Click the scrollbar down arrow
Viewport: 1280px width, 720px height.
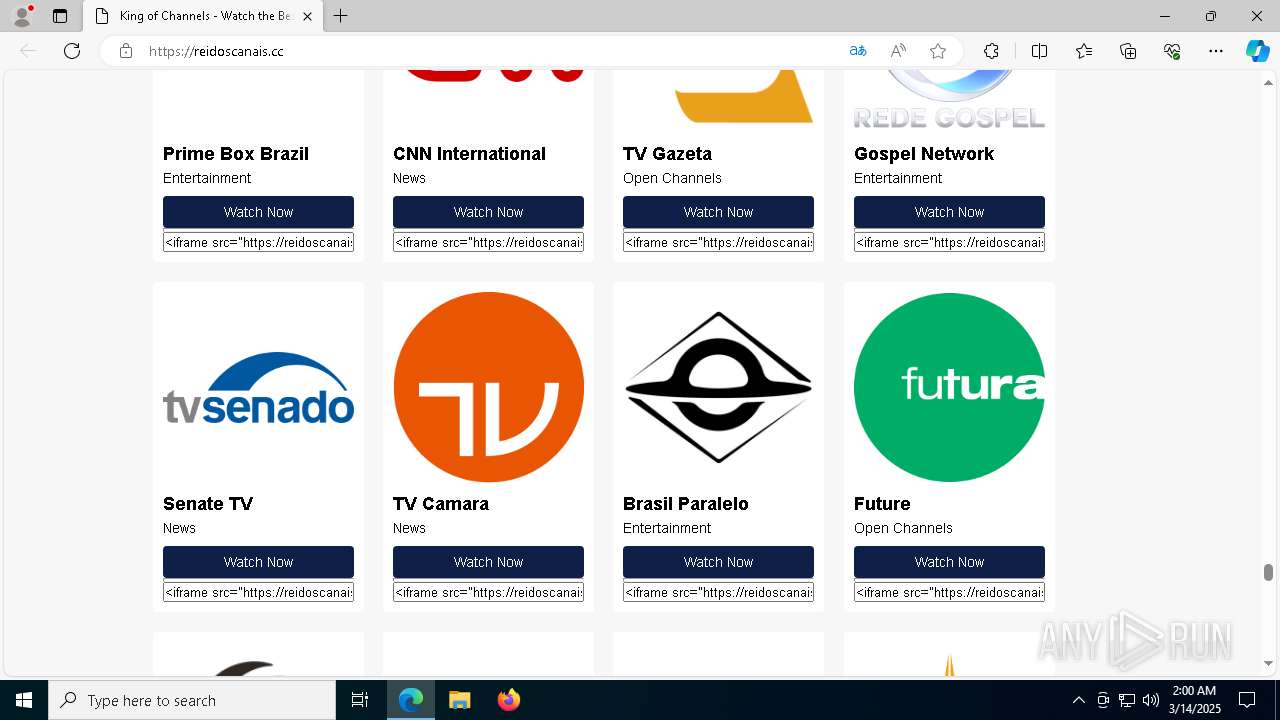click(x=1268, y=663)
